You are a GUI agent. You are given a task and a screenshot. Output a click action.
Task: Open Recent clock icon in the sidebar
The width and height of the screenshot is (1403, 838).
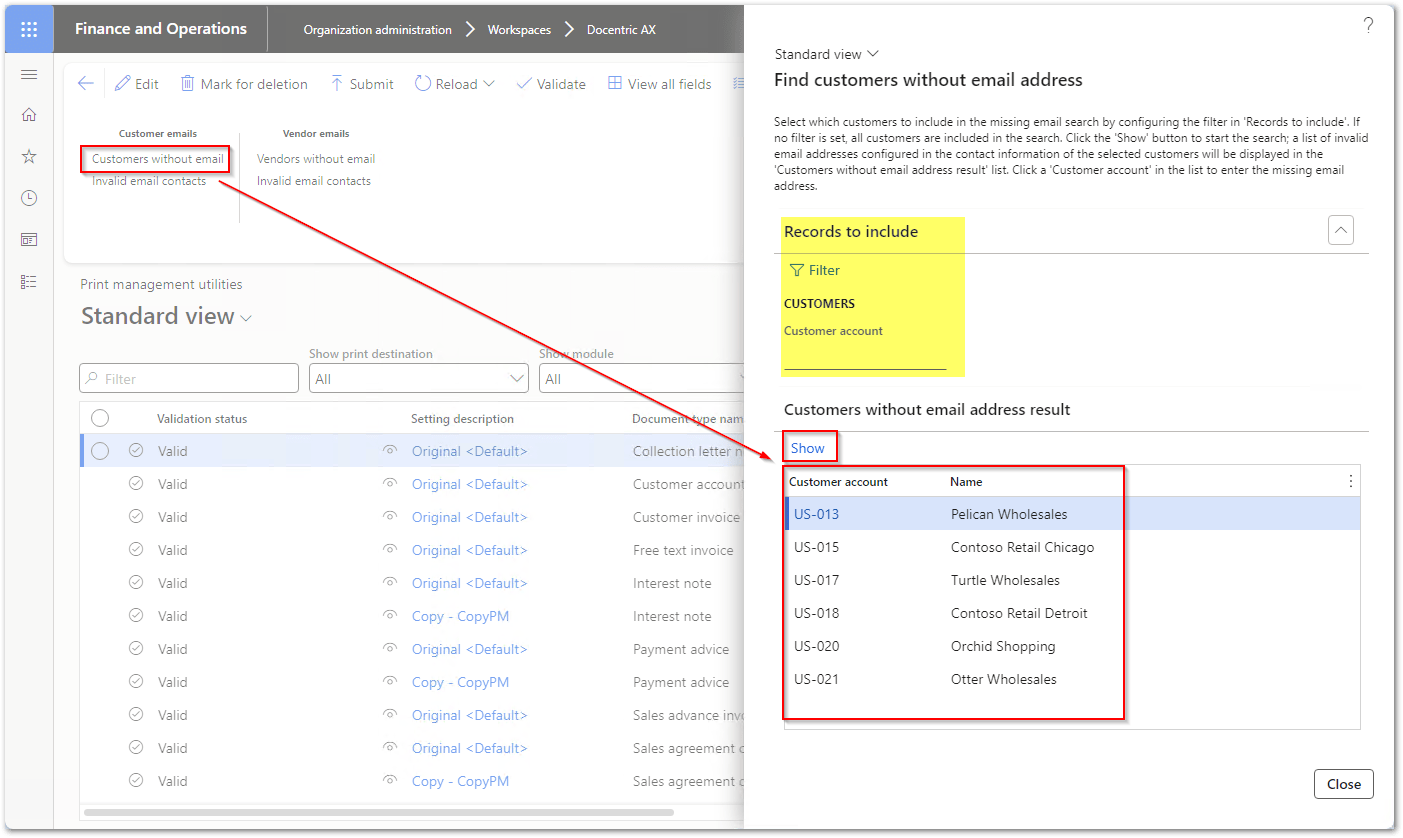pos(29,198)
